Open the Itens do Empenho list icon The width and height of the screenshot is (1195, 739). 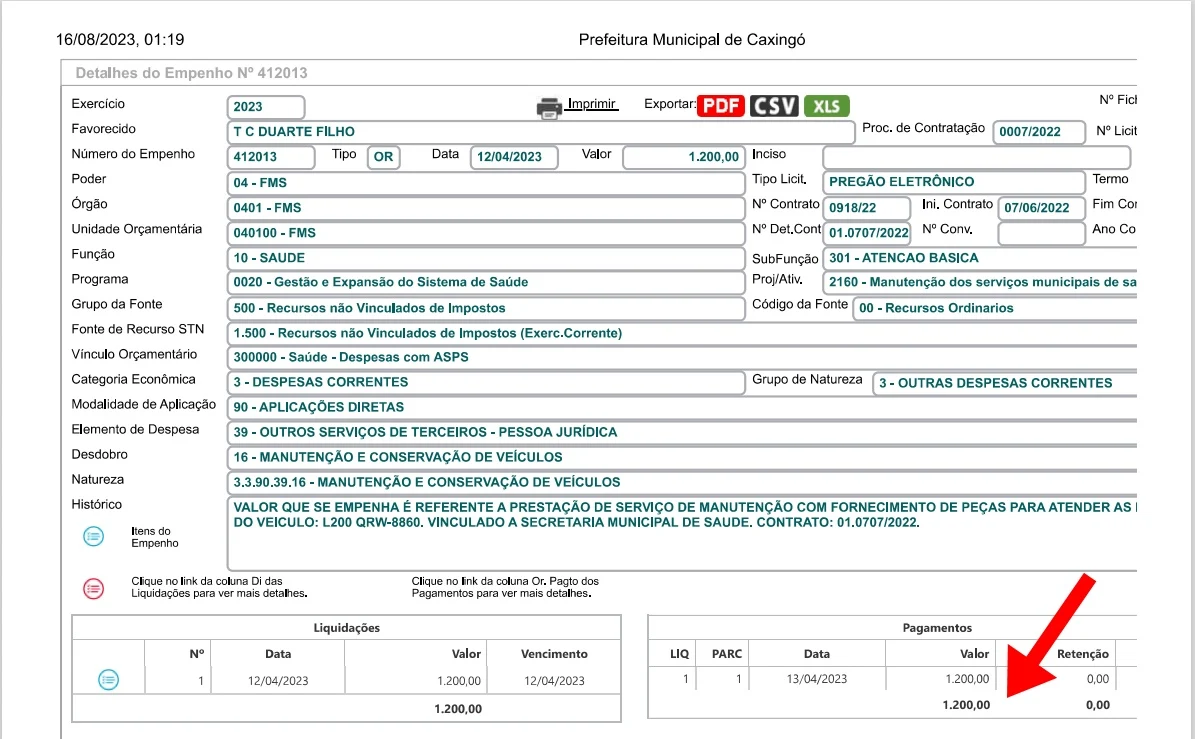tap(94, 536)
